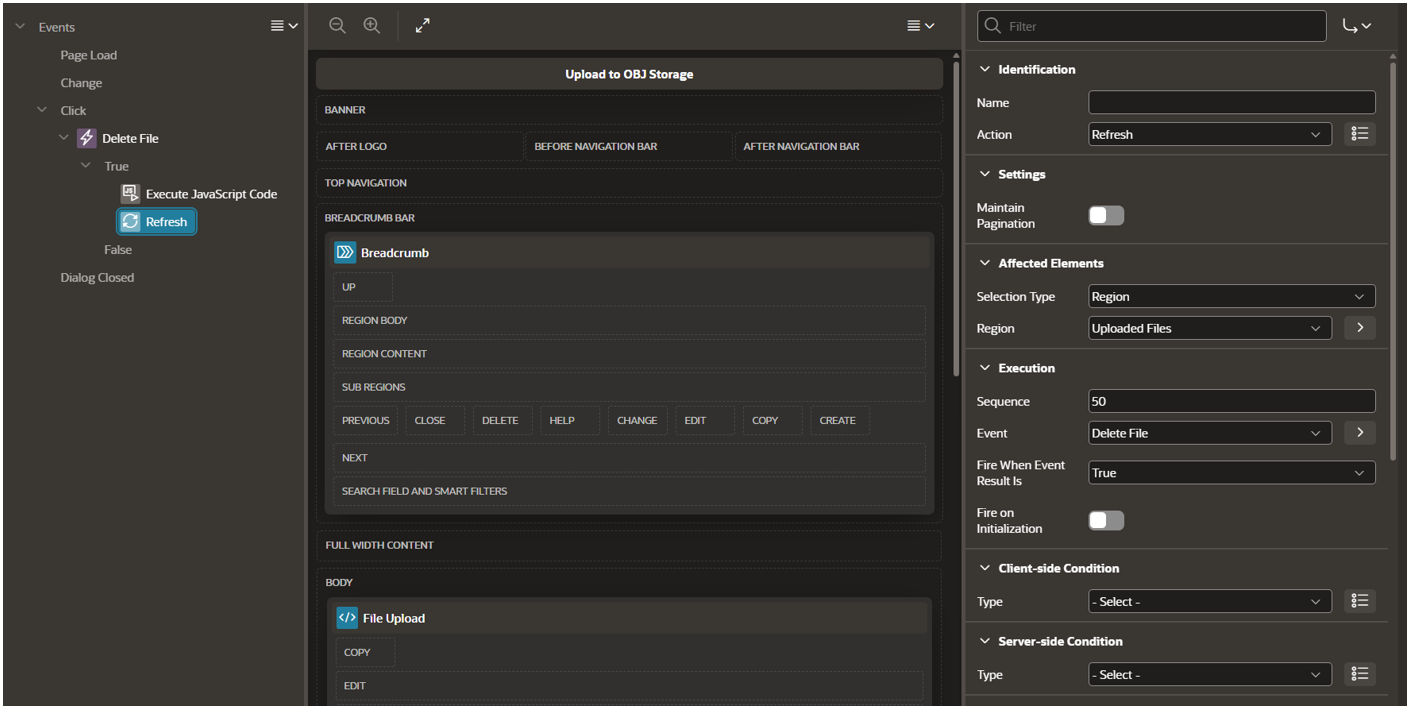Expand the layout pane with arrows icon
The image size is (1408, 706).
click(423, 26)
